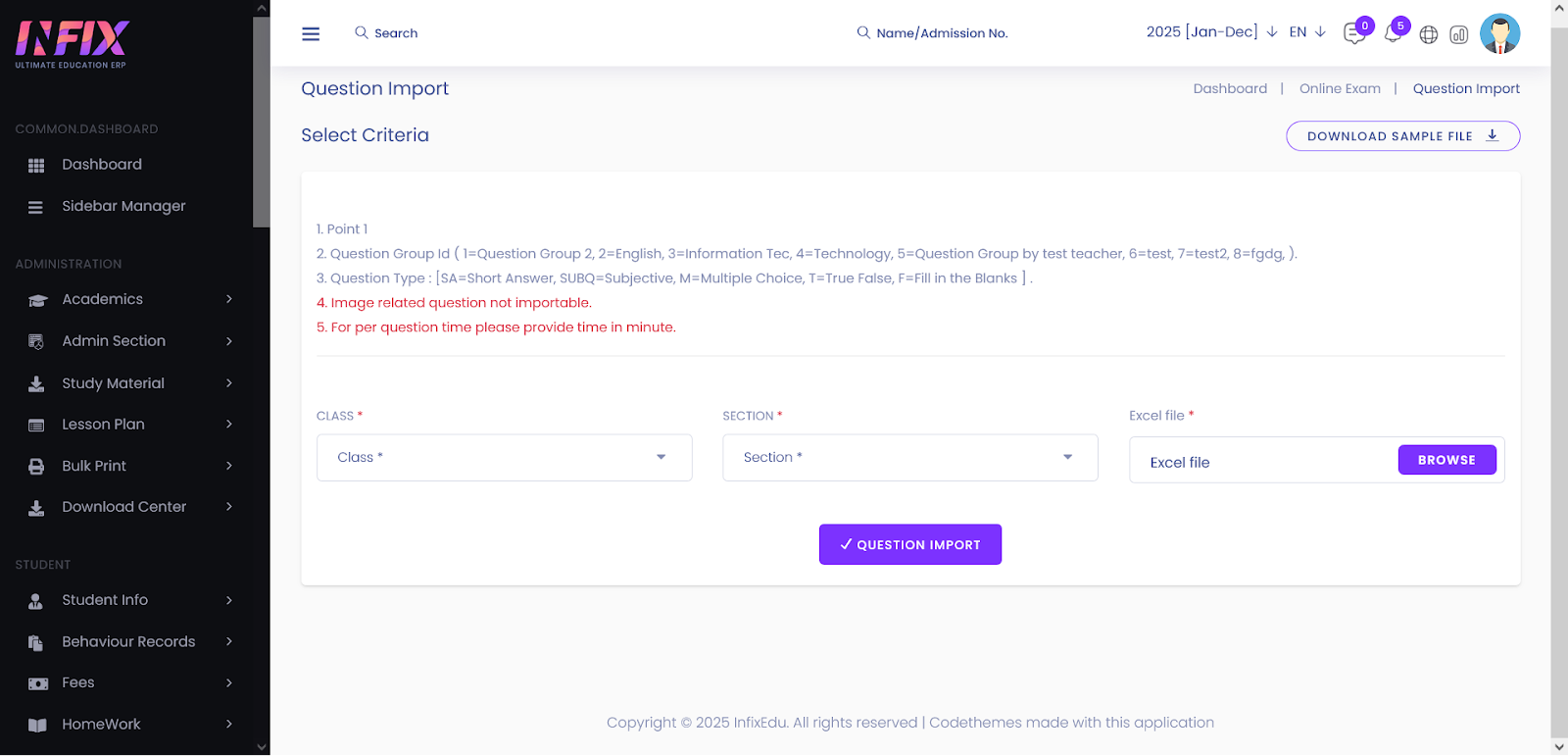Switch the EN language selector
Viewport: 1568px width, 756px height.
point(1306,32)
